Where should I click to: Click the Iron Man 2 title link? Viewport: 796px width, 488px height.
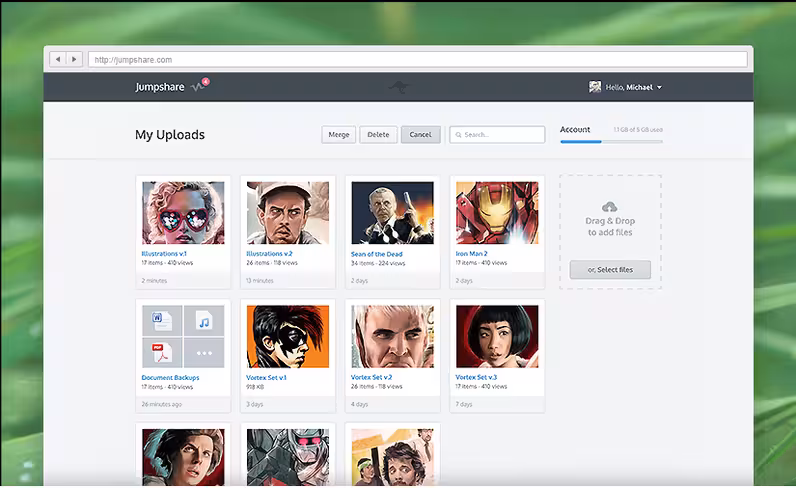tap(472, 253)
